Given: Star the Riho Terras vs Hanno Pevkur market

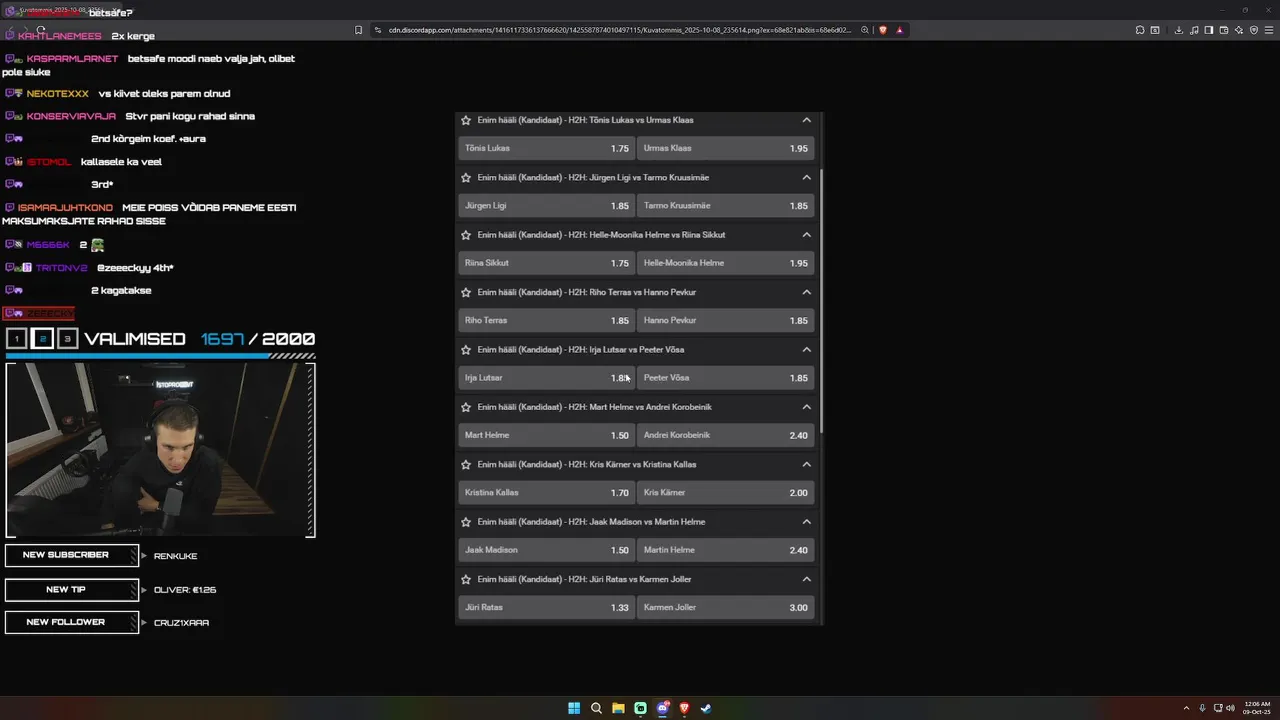Looking at the screenshot, I should [x=466, y=292].
